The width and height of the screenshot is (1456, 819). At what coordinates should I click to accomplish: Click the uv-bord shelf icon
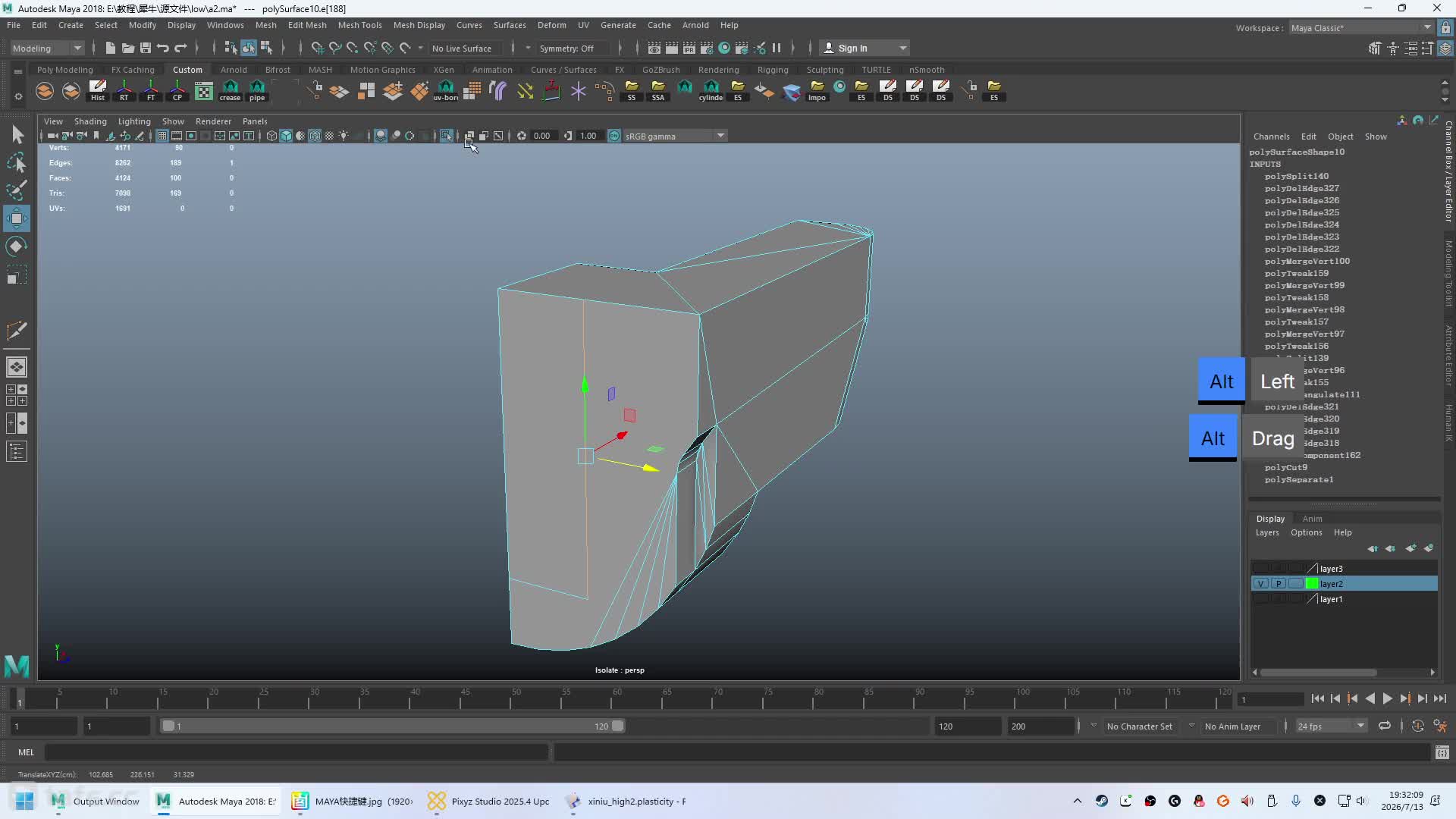(446, 91)
